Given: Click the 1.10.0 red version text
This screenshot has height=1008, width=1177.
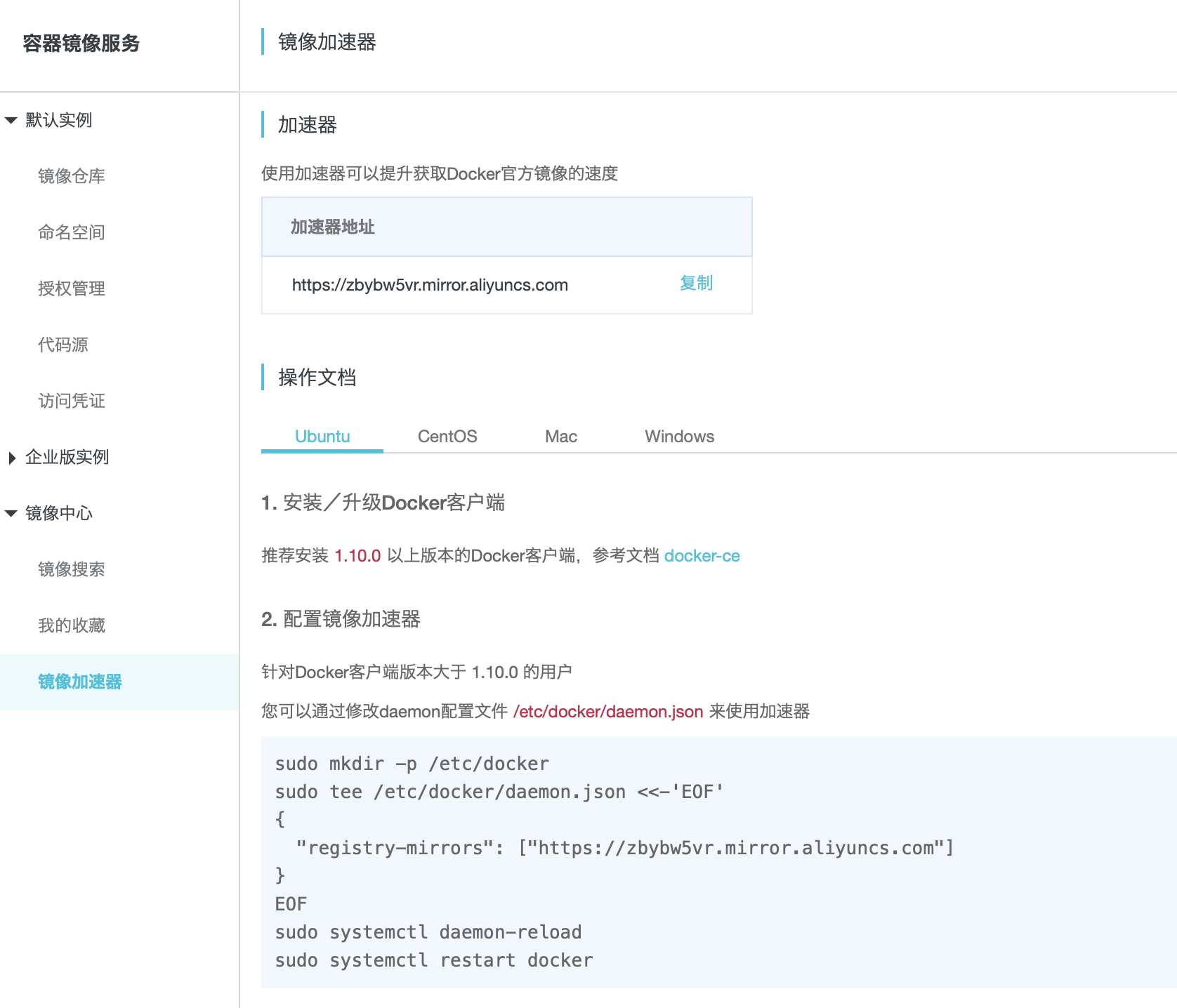Looking at the screenshot, I should point(357,556).
